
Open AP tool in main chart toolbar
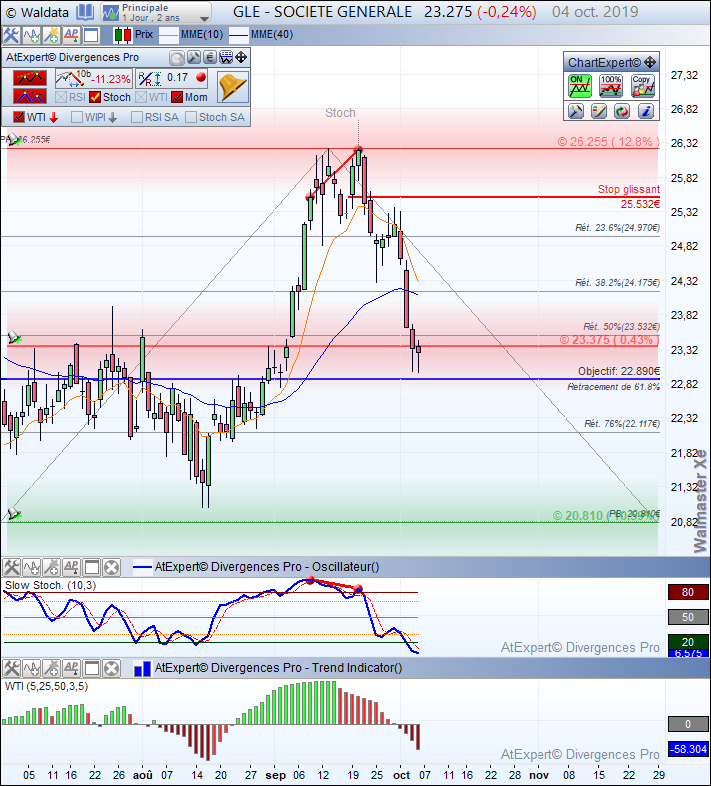pos(71,35)
